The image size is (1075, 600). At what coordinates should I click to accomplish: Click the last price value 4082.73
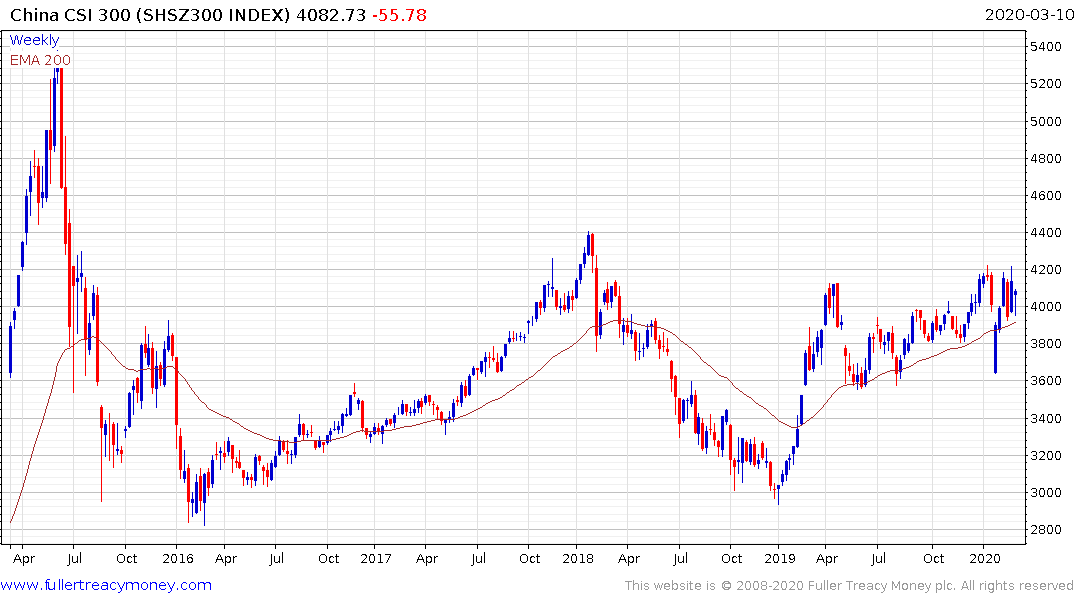[x=331, y=15]
